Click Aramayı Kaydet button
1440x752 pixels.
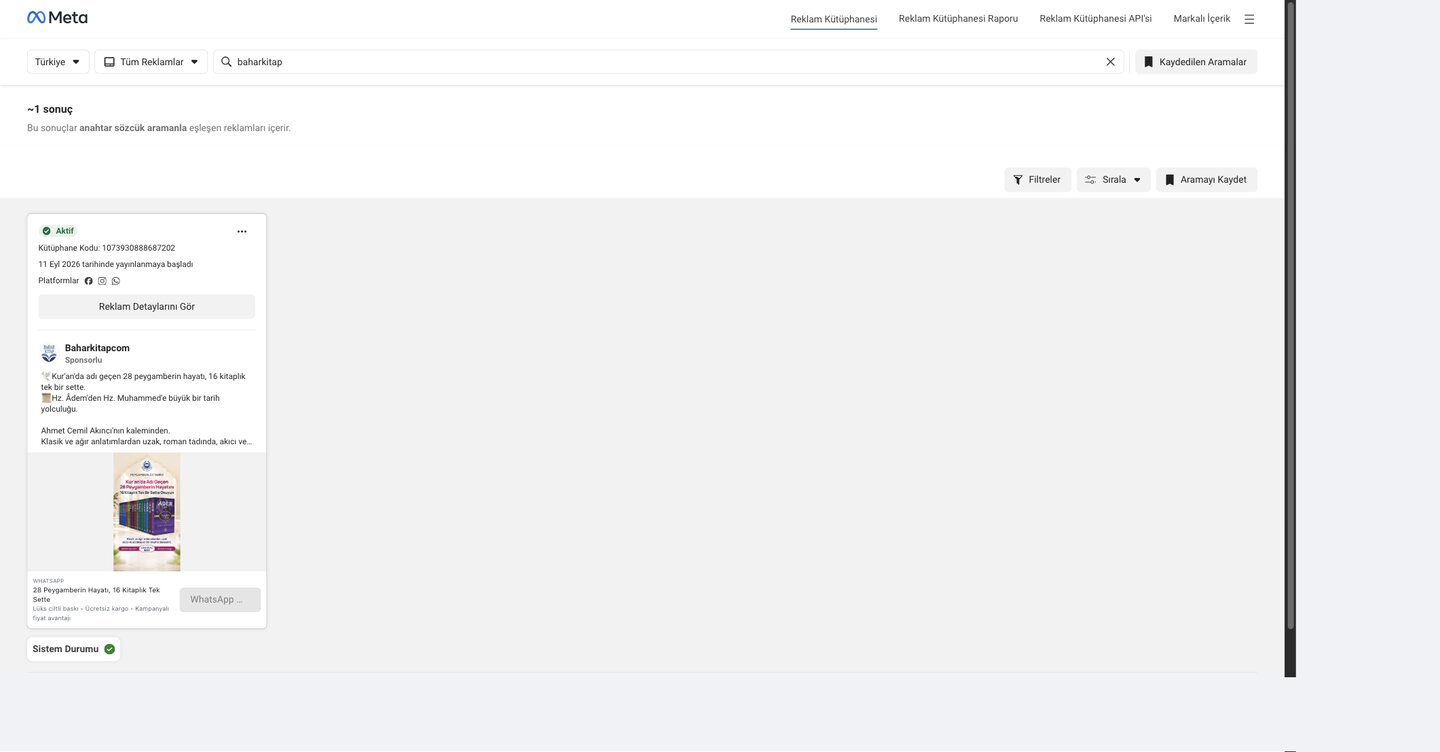tap(1206, 180)
